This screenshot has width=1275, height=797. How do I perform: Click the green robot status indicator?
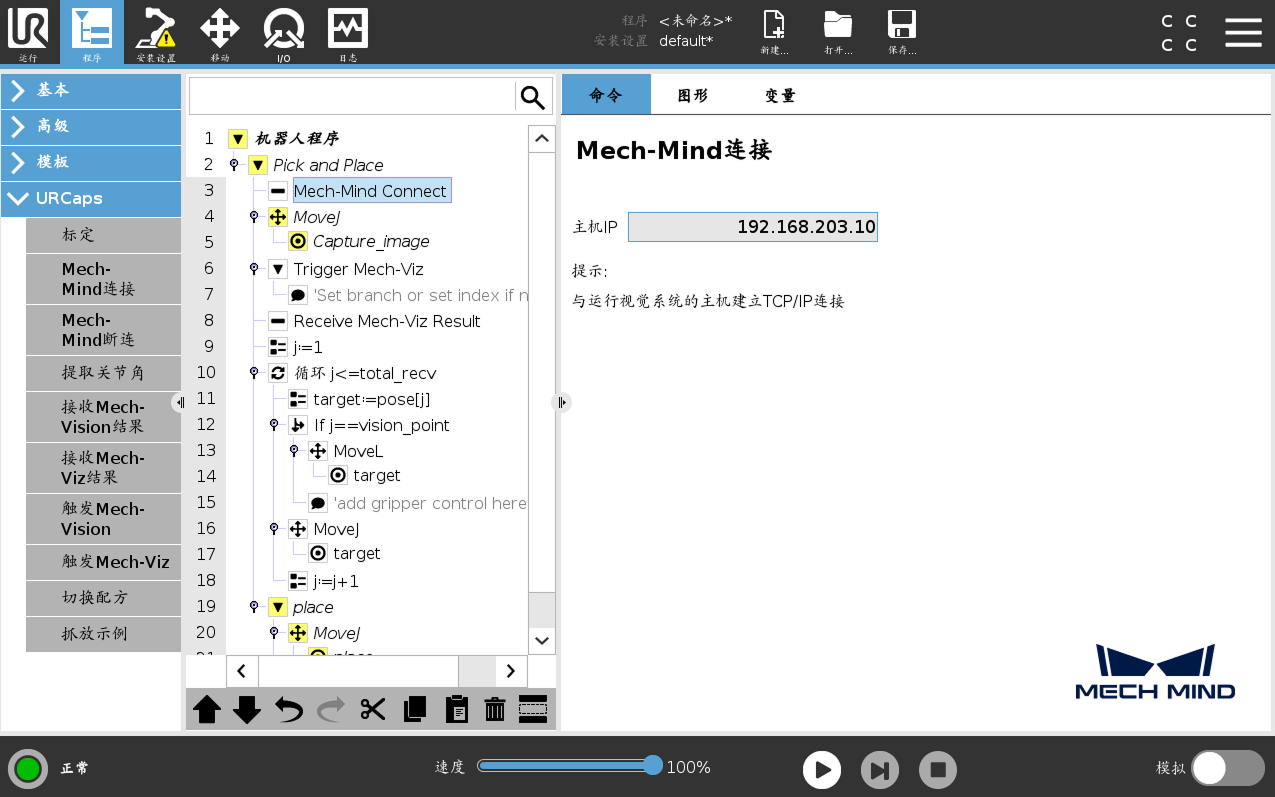pos(28,769)
